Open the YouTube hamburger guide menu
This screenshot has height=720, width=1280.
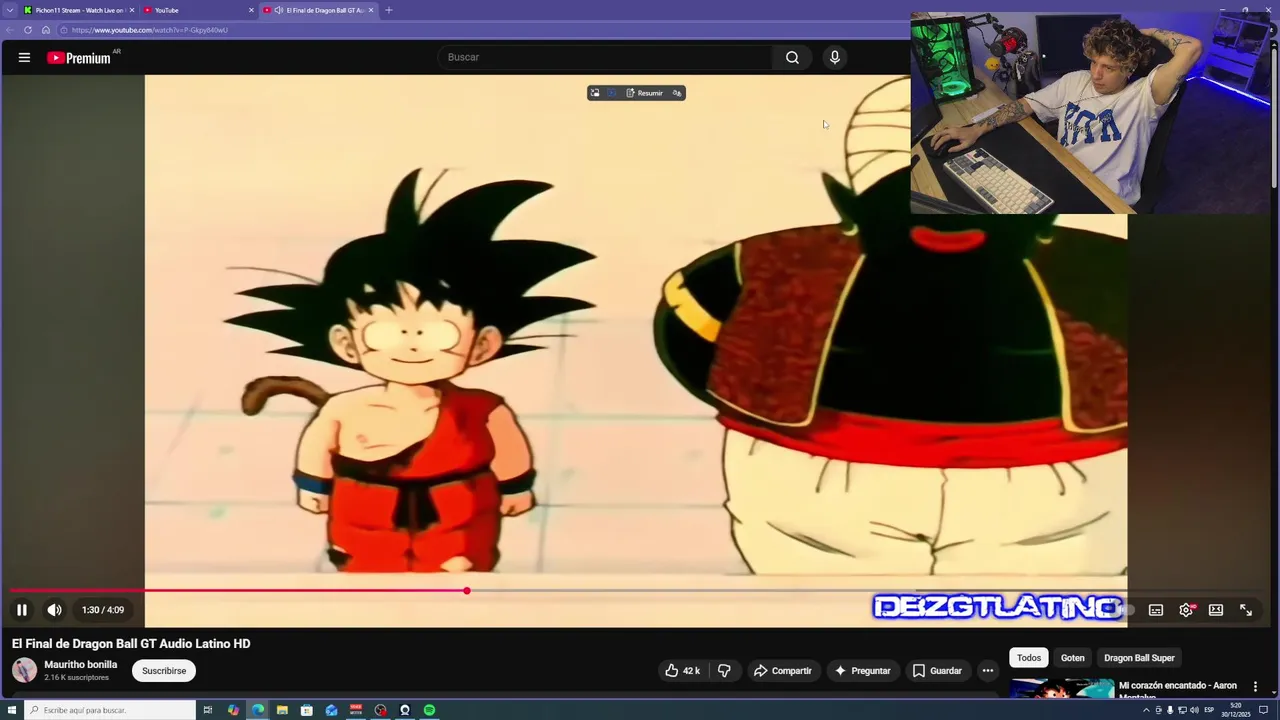pyautogui.click(x=24, y=58)
